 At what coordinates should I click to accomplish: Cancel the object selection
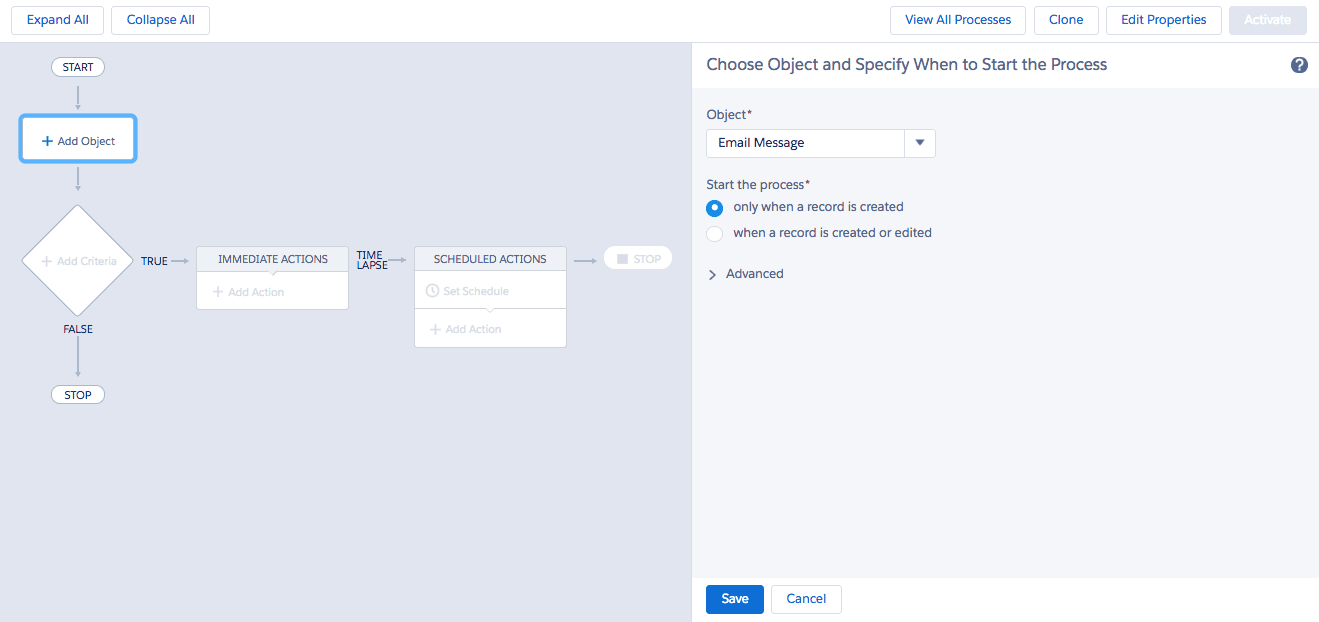click(x=805, y=598)
